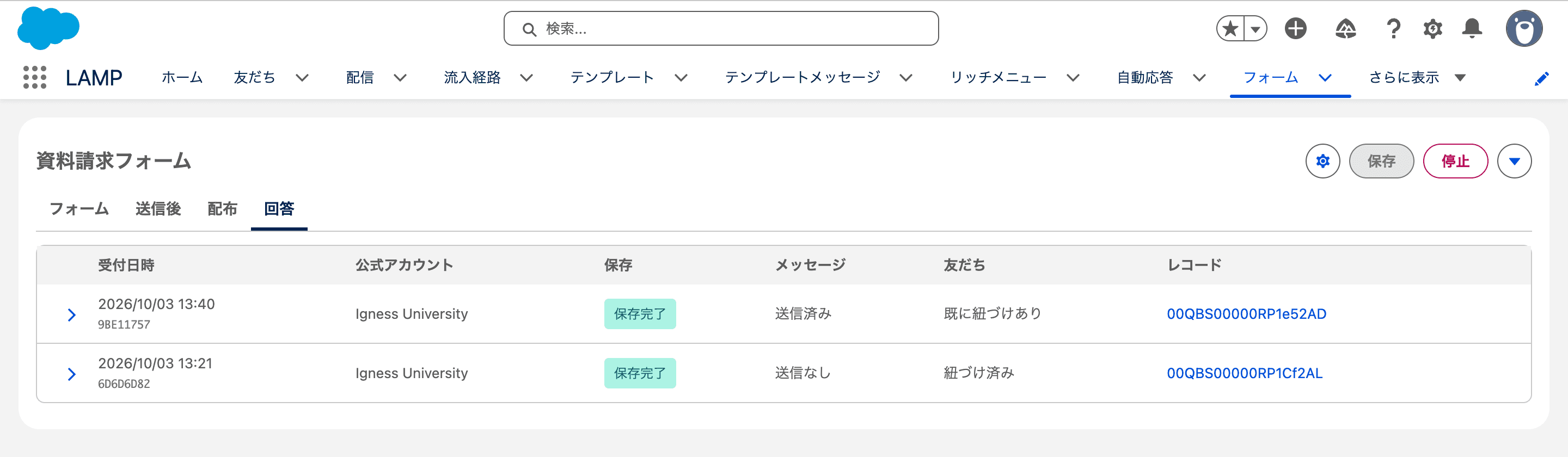
Task: Expand the 配信 tab chevron menu
Action: 400,78
